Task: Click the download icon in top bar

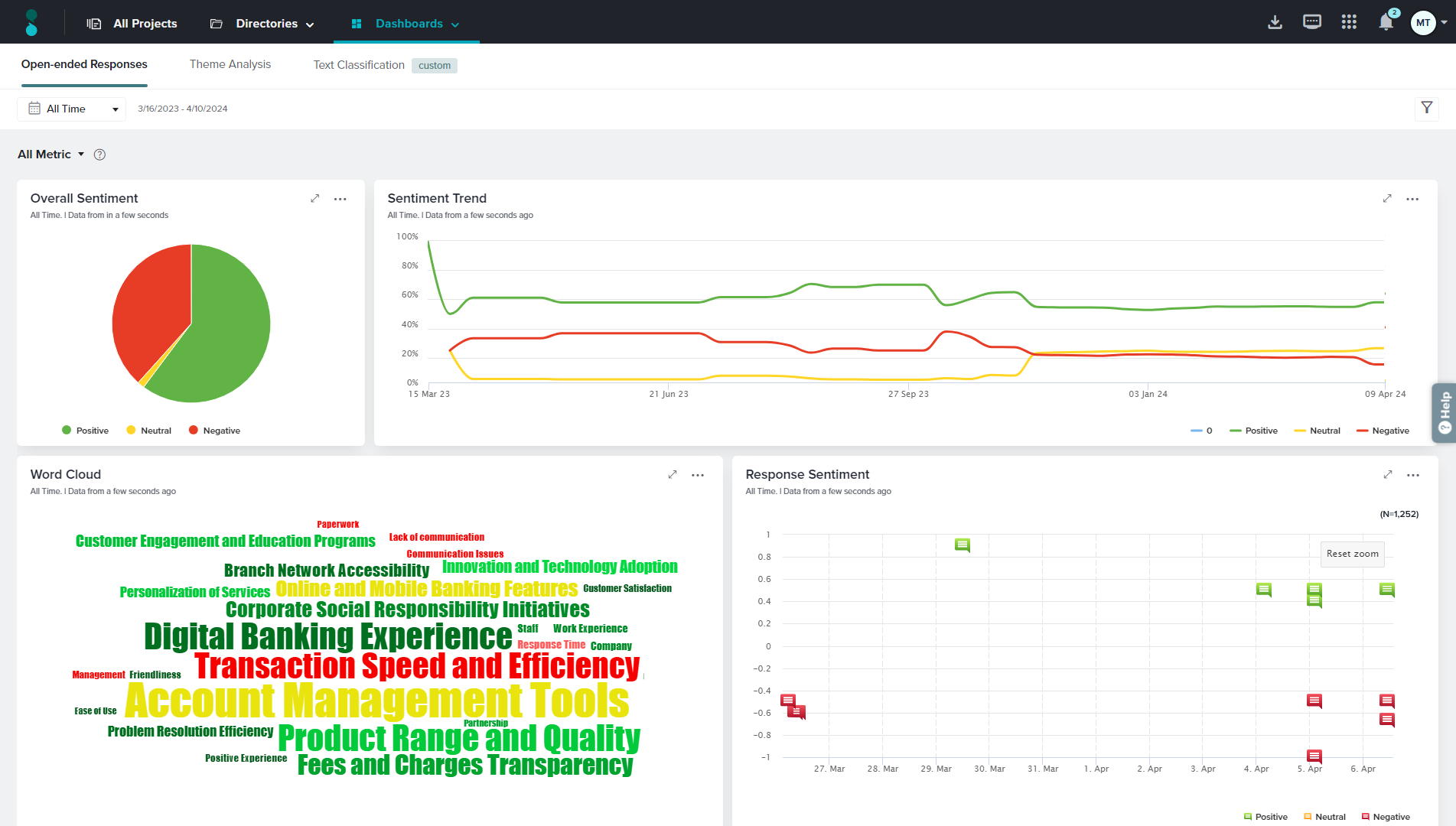Action: coord(1275,23)
